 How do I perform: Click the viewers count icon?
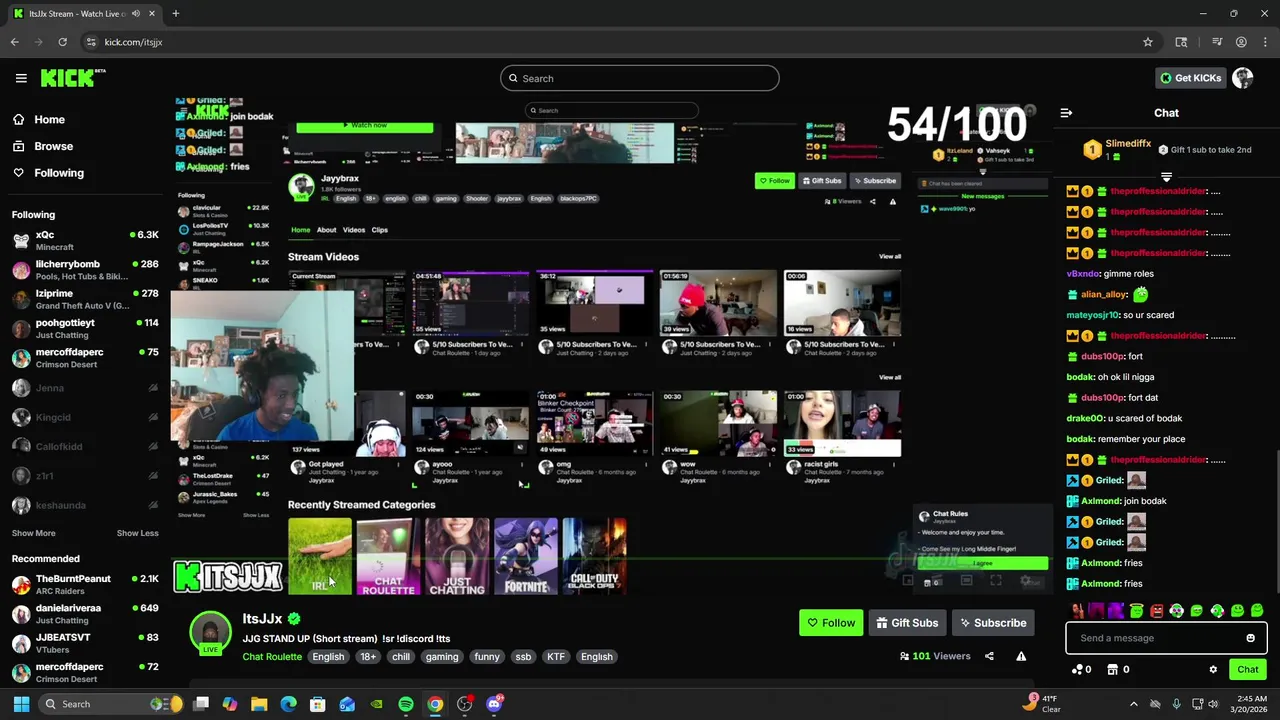tap(904, 656)
